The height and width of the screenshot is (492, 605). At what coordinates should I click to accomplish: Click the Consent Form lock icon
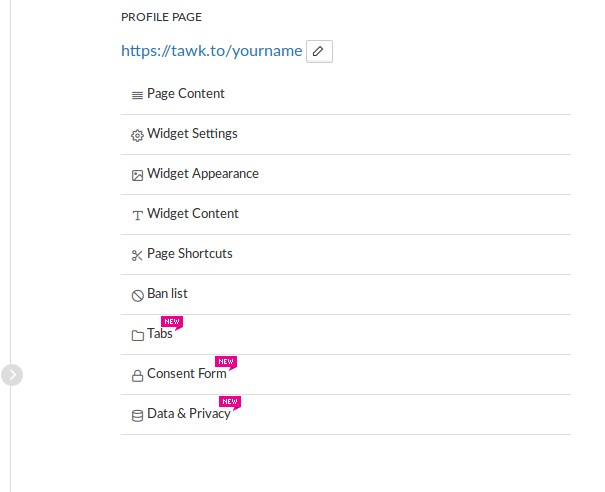137,375
